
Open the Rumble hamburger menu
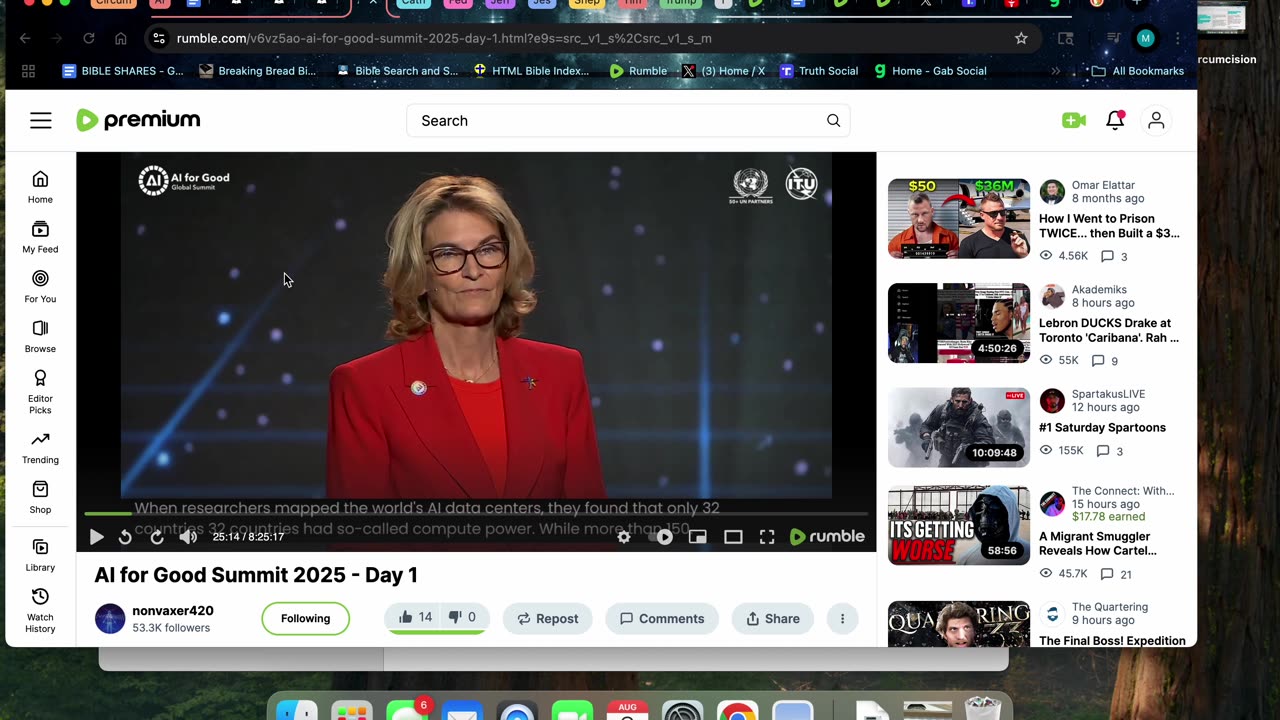(40, 121)
